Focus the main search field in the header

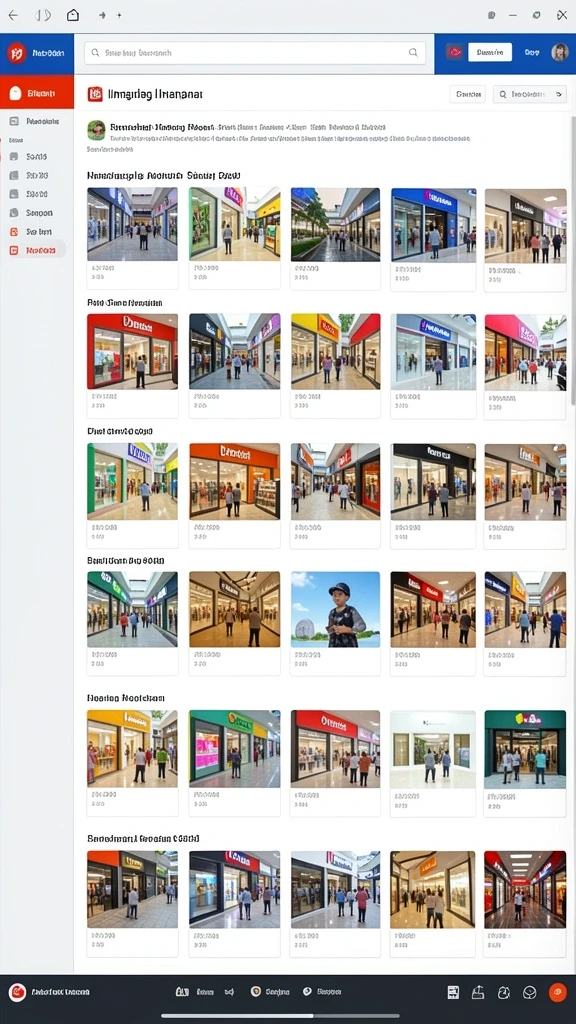[x=255, y=53]
